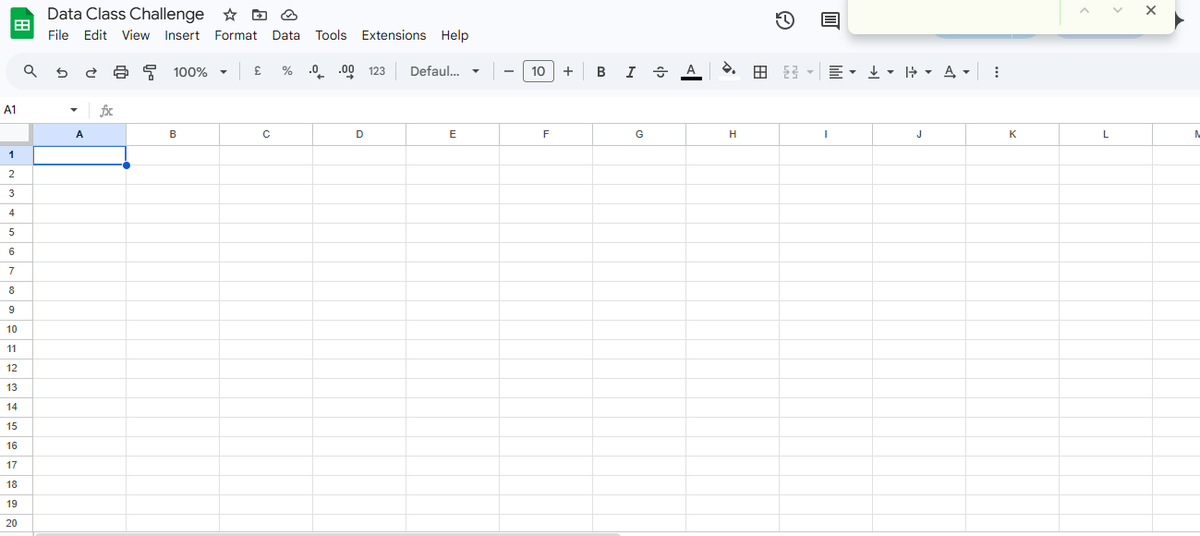The image size is (1200, 536).
Task: Open the name box dropdown arrow
Action: (74, 110)
